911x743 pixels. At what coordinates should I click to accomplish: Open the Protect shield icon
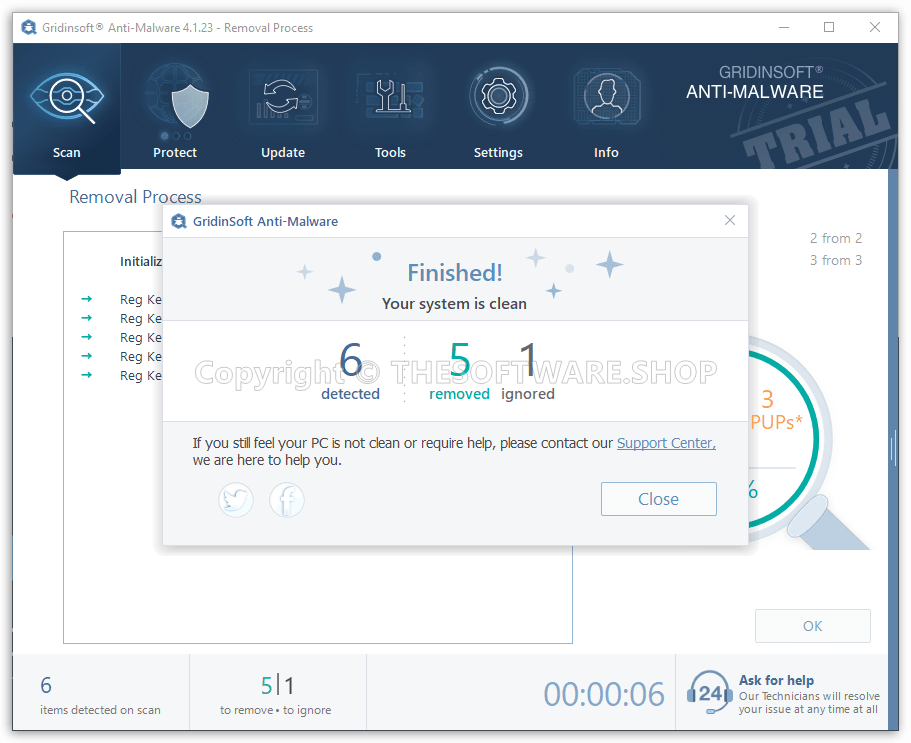click(175, 101)
